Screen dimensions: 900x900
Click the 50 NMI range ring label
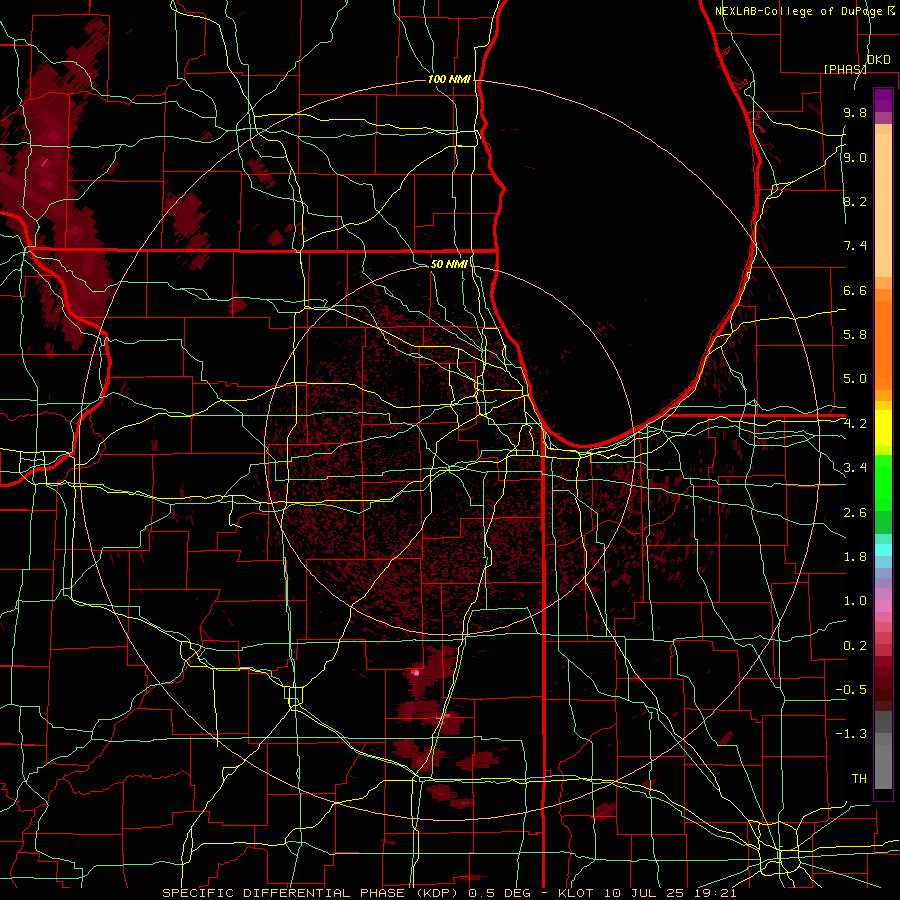click(x=449, y=264)
